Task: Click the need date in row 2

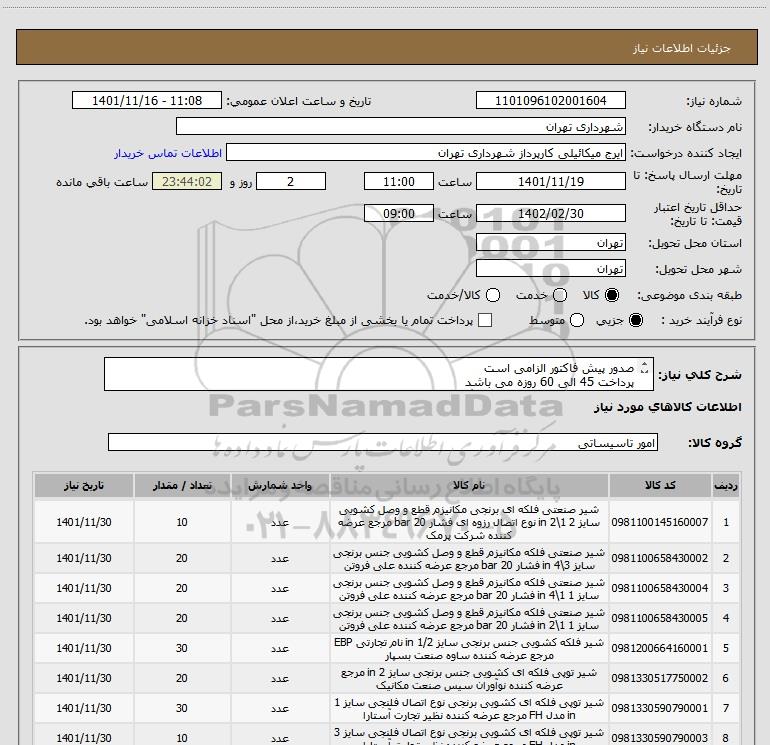Action: (84, 558)
